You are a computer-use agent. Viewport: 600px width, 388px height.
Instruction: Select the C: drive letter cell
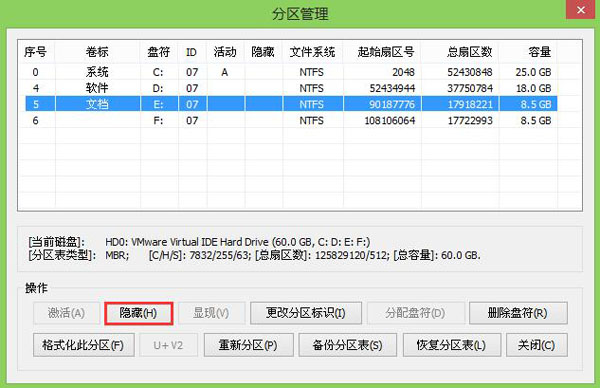point(158,72)
